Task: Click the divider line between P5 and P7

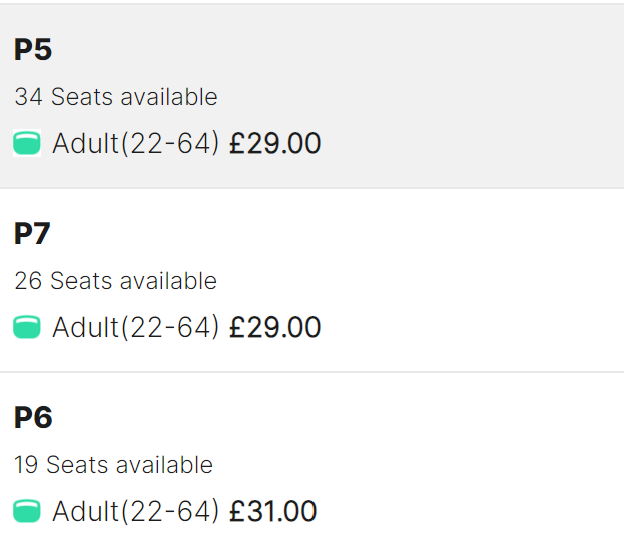Action: (312, 188)
